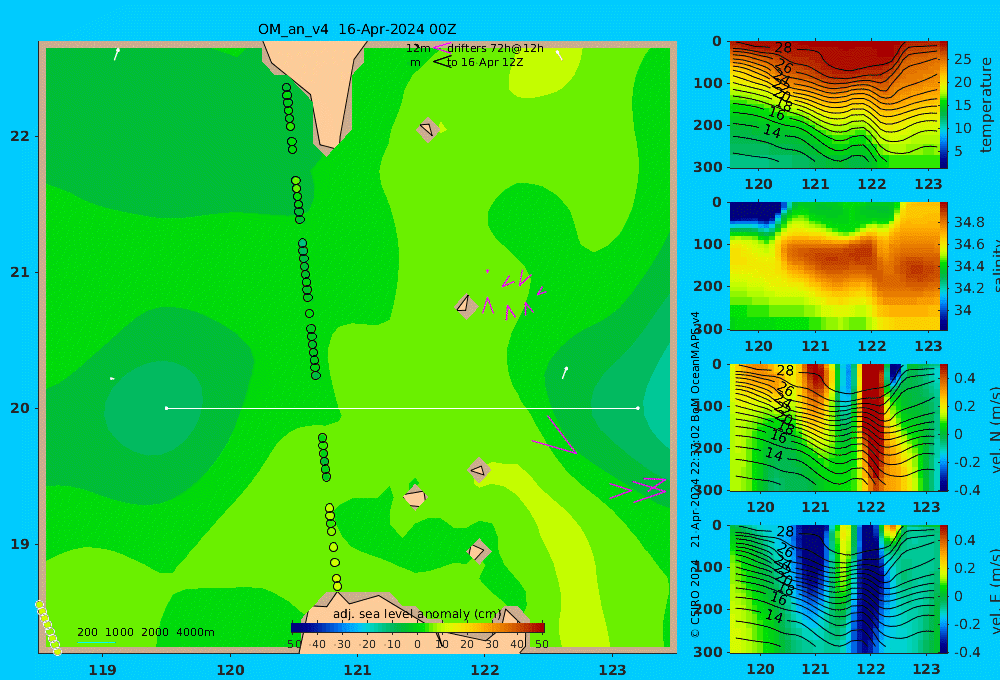1000x680 pixels.
Task: Open the temperature section plot
Action: (834, 105)
